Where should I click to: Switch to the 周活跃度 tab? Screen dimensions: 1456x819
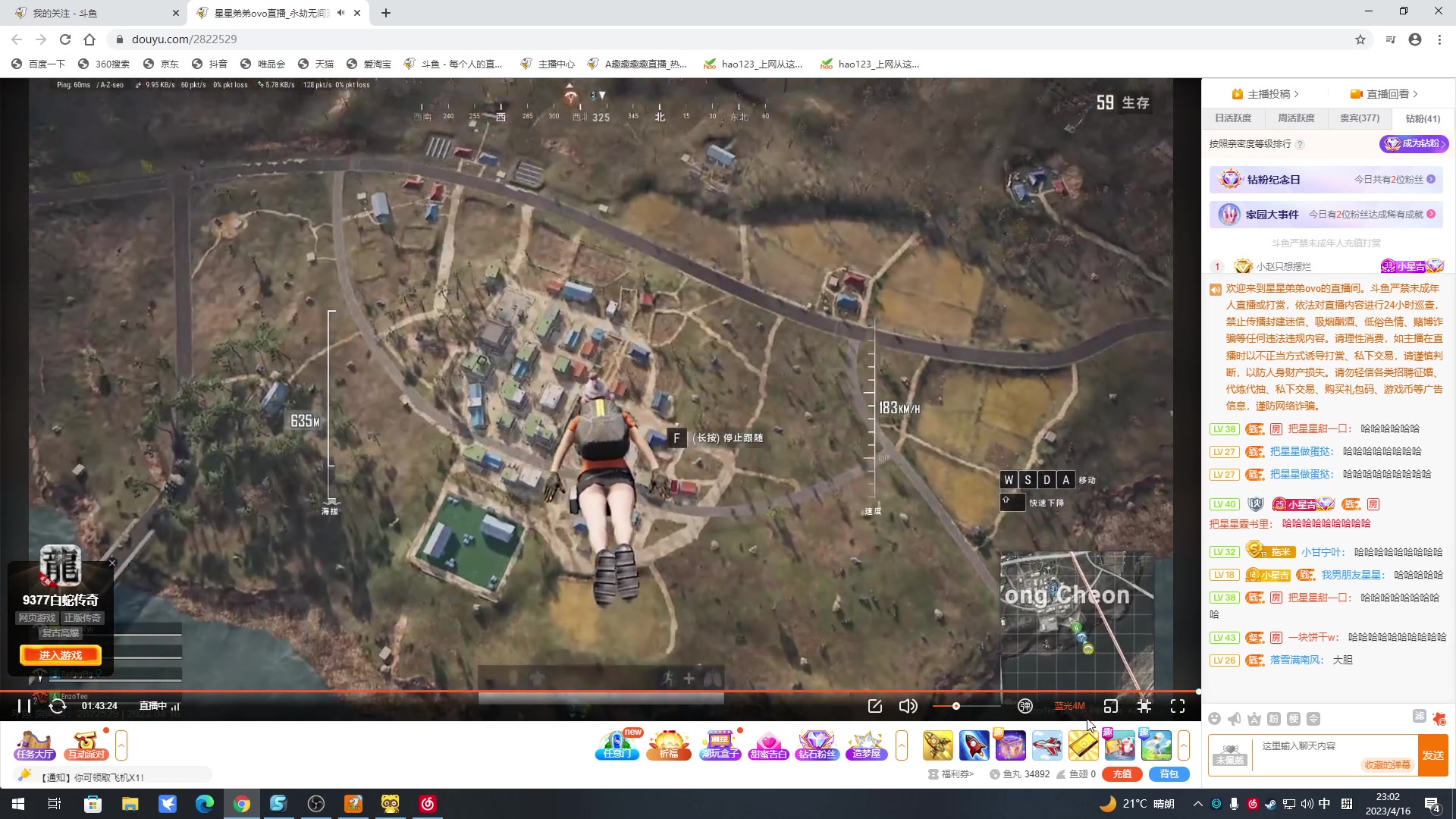coord(1296,118)
